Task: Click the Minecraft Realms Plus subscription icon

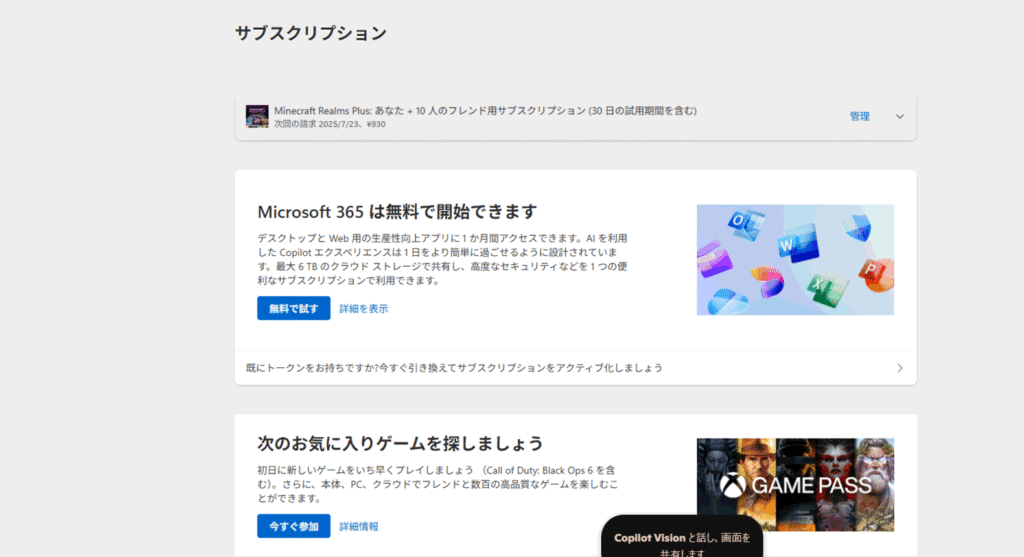Action: [x=257, y=116]
